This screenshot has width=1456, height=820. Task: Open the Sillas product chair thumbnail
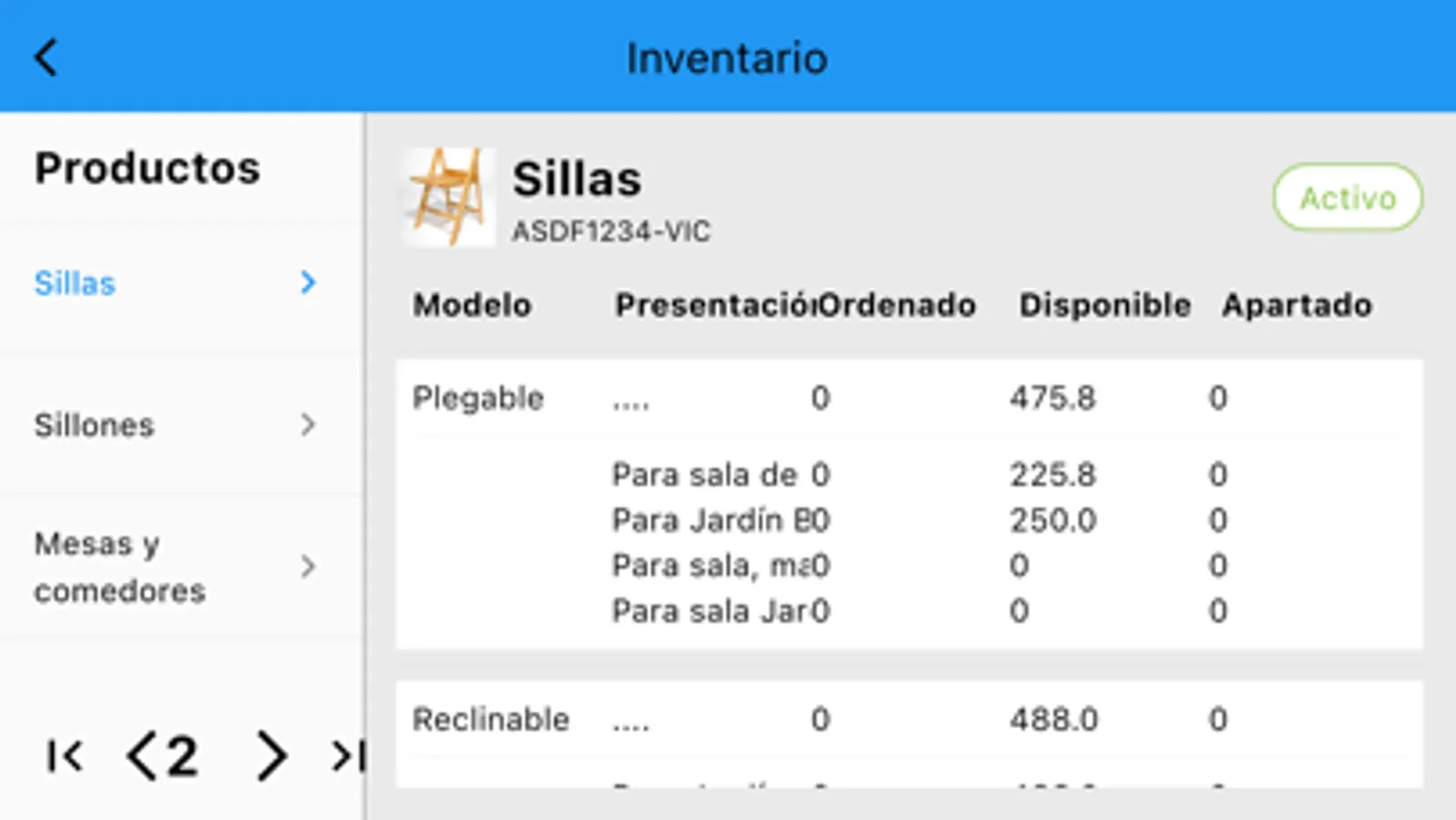pyautogui.click(x=449, y=197)
